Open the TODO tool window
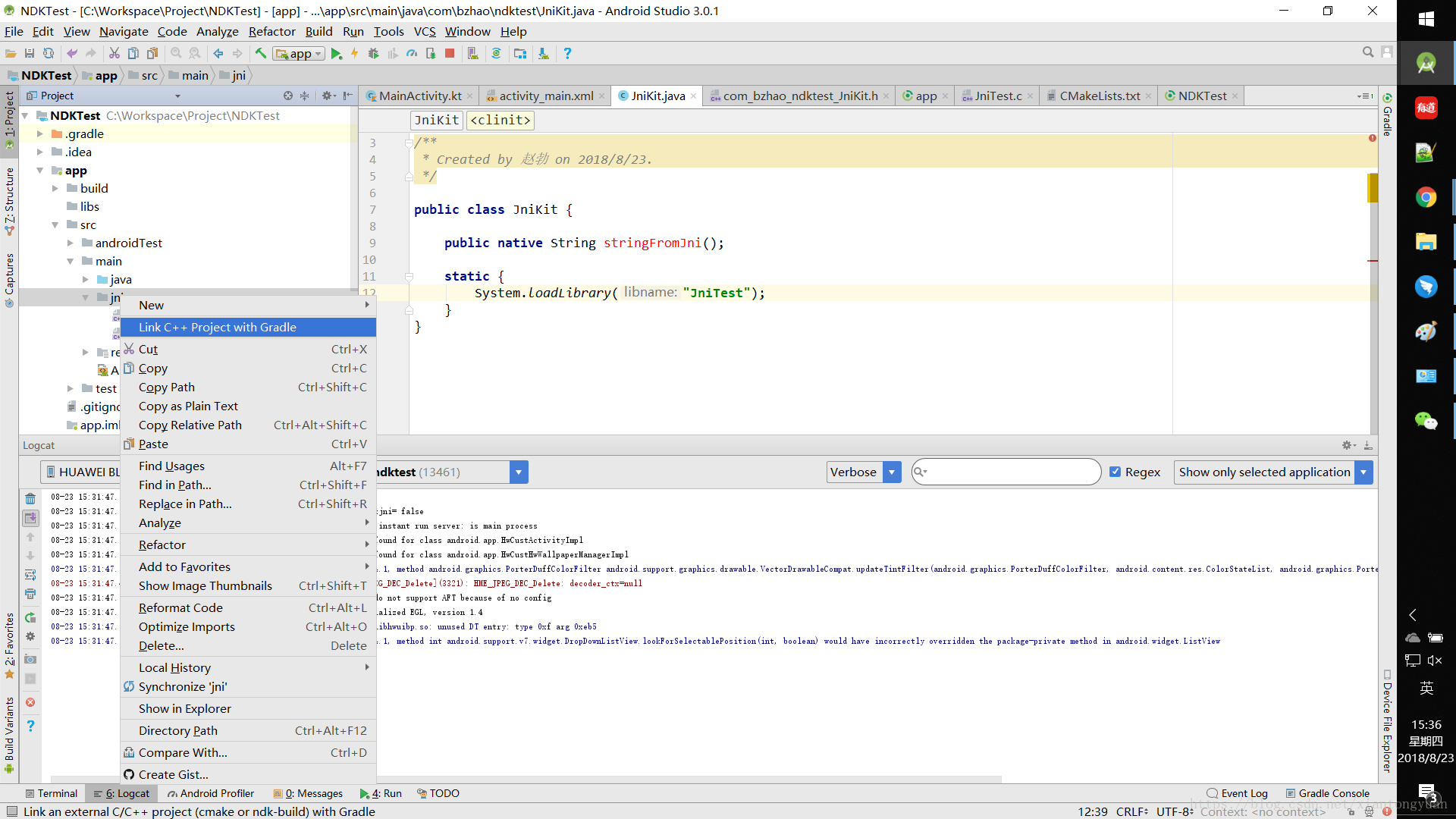Viewport: 1456px width, 819px height. [x=438, y=793]
